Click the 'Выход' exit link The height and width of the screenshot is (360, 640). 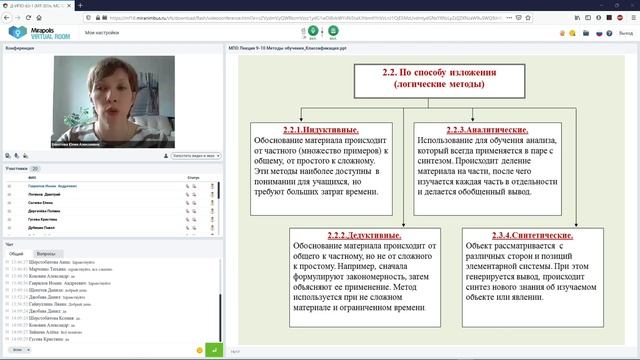point(625,33)
